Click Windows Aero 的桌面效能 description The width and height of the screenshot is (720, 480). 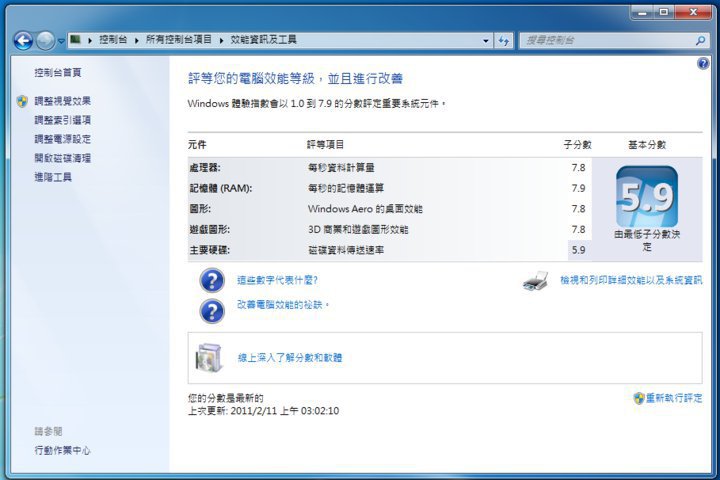point(365,209)
